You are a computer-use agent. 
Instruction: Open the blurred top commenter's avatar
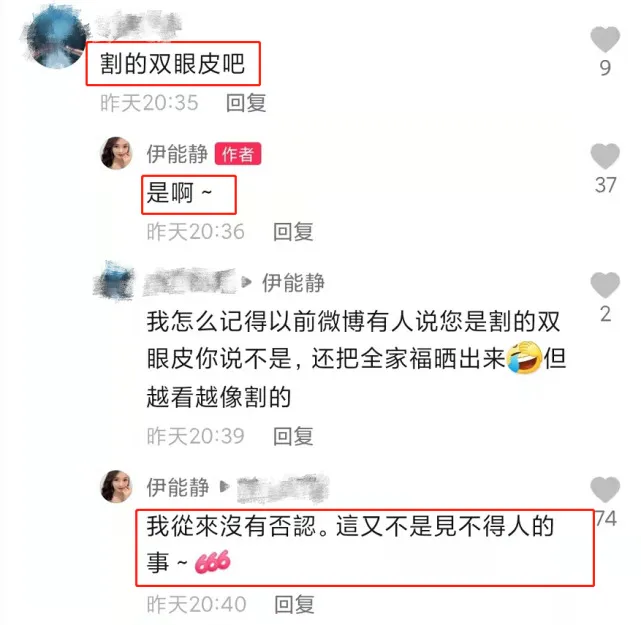pyautogui.click(x=56, y=38)
